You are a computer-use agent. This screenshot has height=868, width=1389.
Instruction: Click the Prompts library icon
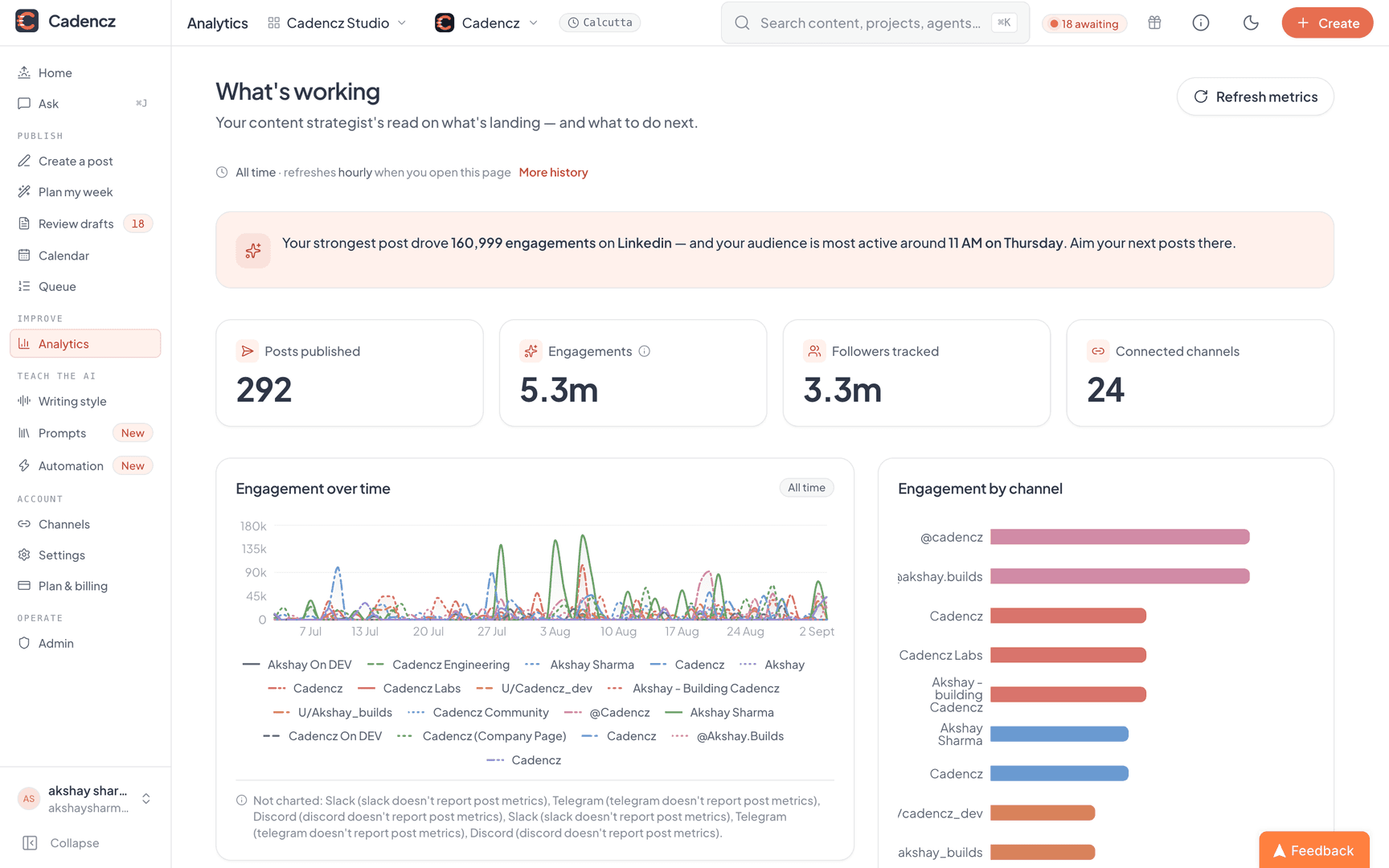pyautogui.click(x=24, y=433)
